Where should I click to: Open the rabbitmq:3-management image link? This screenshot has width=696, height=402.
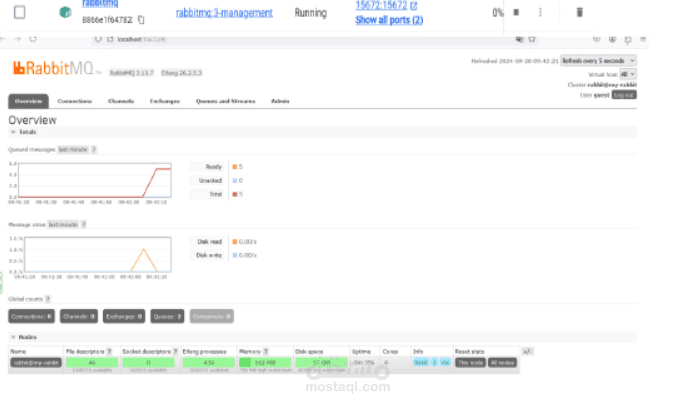click(224, 13)
